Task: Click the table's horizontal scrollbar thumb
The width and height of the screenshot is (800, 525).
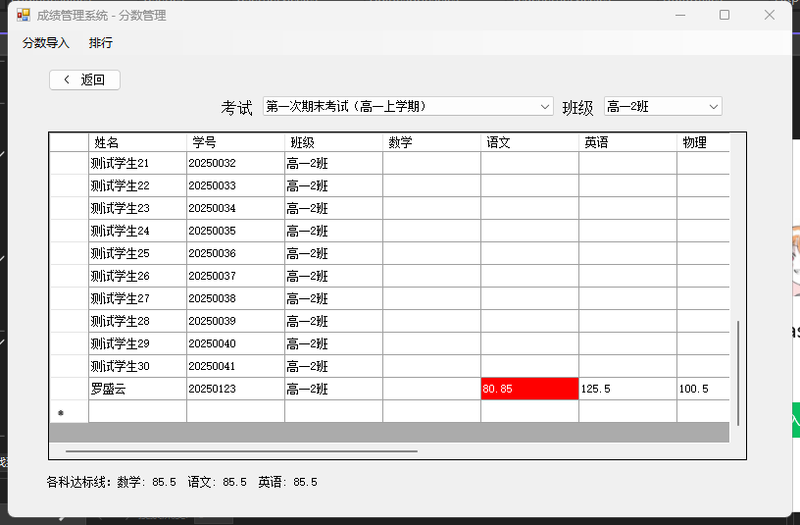Action: tap(241, 451)
